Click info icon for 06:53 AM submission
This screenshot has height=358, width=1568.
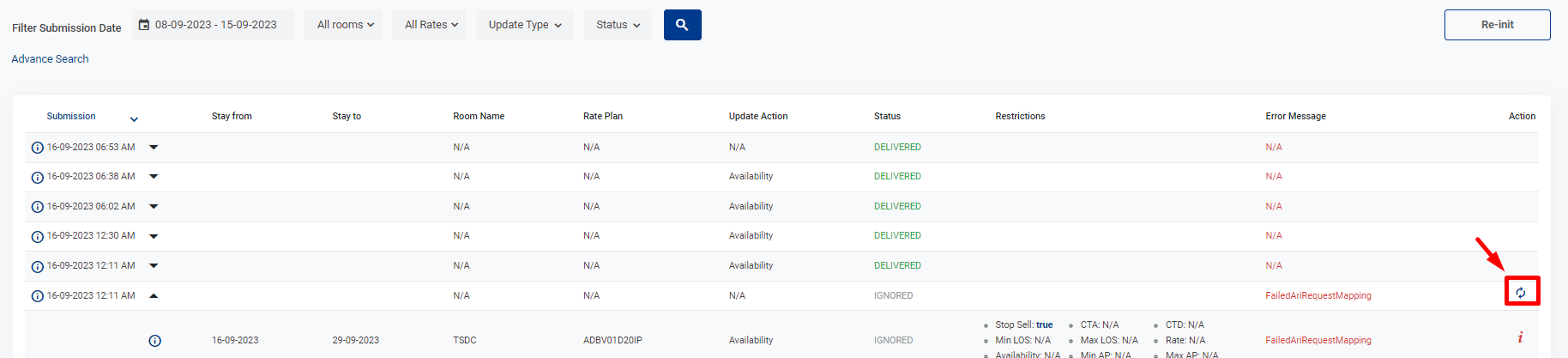(x=38, y=148)
